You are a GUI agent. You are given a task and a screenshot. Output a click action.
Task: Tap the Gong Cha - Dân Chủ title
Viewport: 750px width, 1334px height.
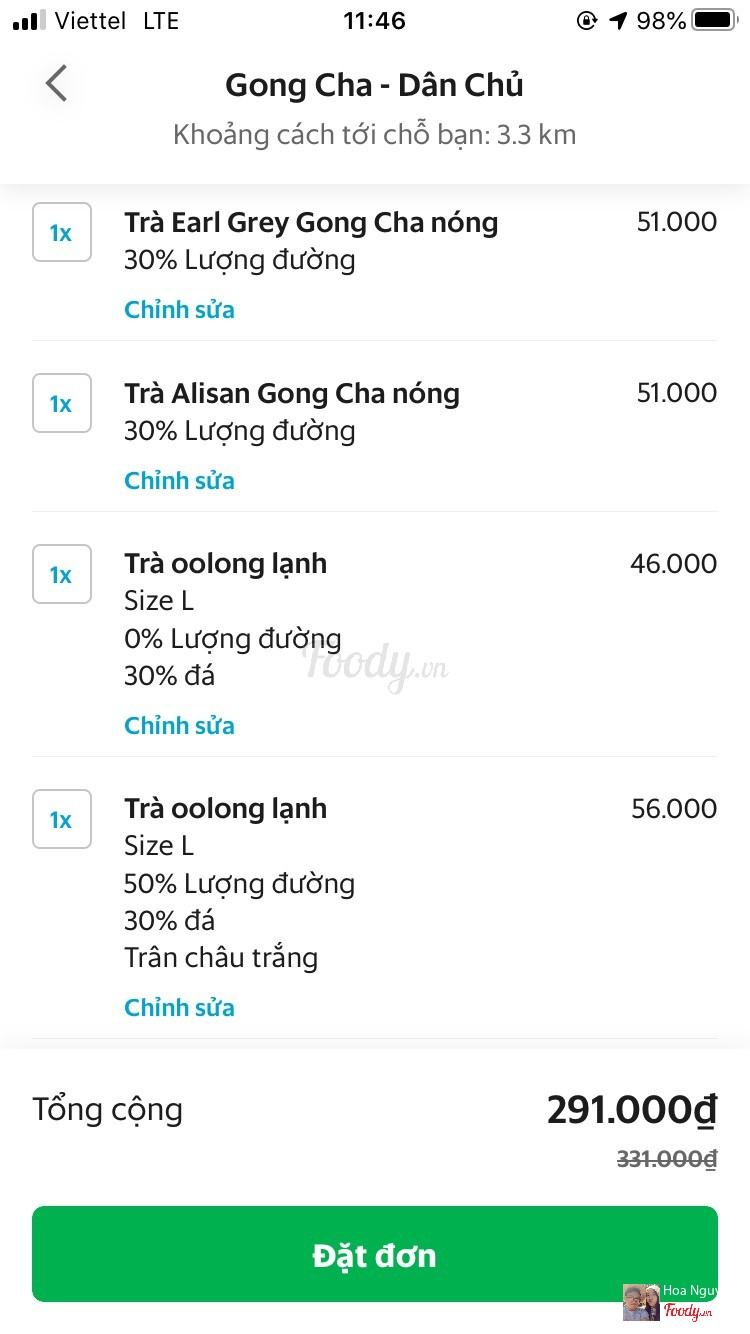[374, 85]
